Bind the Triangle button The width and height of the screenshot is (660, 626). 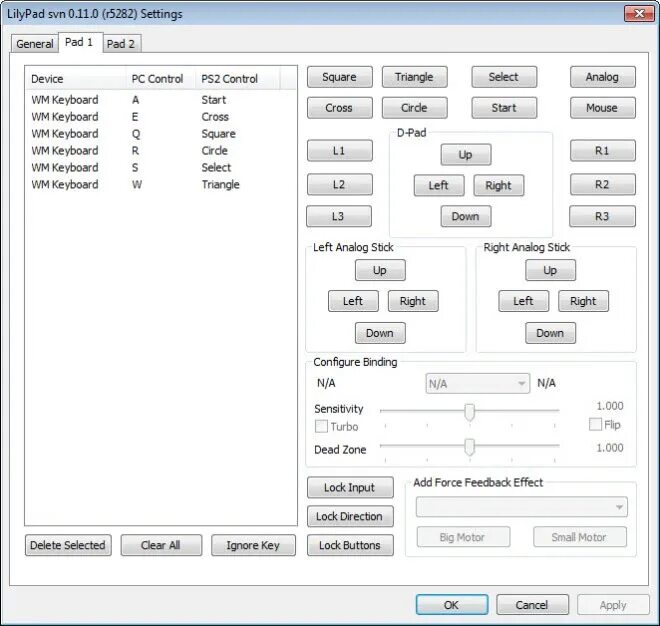click(x=414, y=77)
